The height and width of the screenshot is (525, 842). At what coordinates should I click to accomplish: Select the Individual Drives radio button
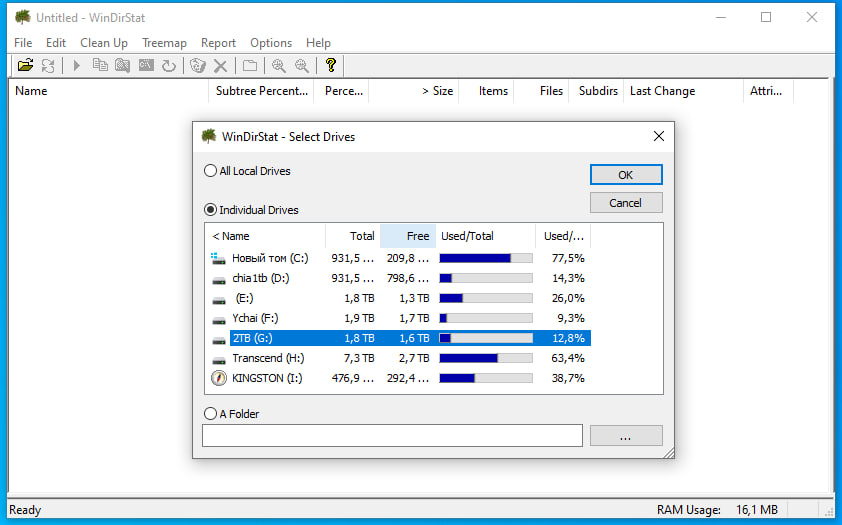coord(210,209)
